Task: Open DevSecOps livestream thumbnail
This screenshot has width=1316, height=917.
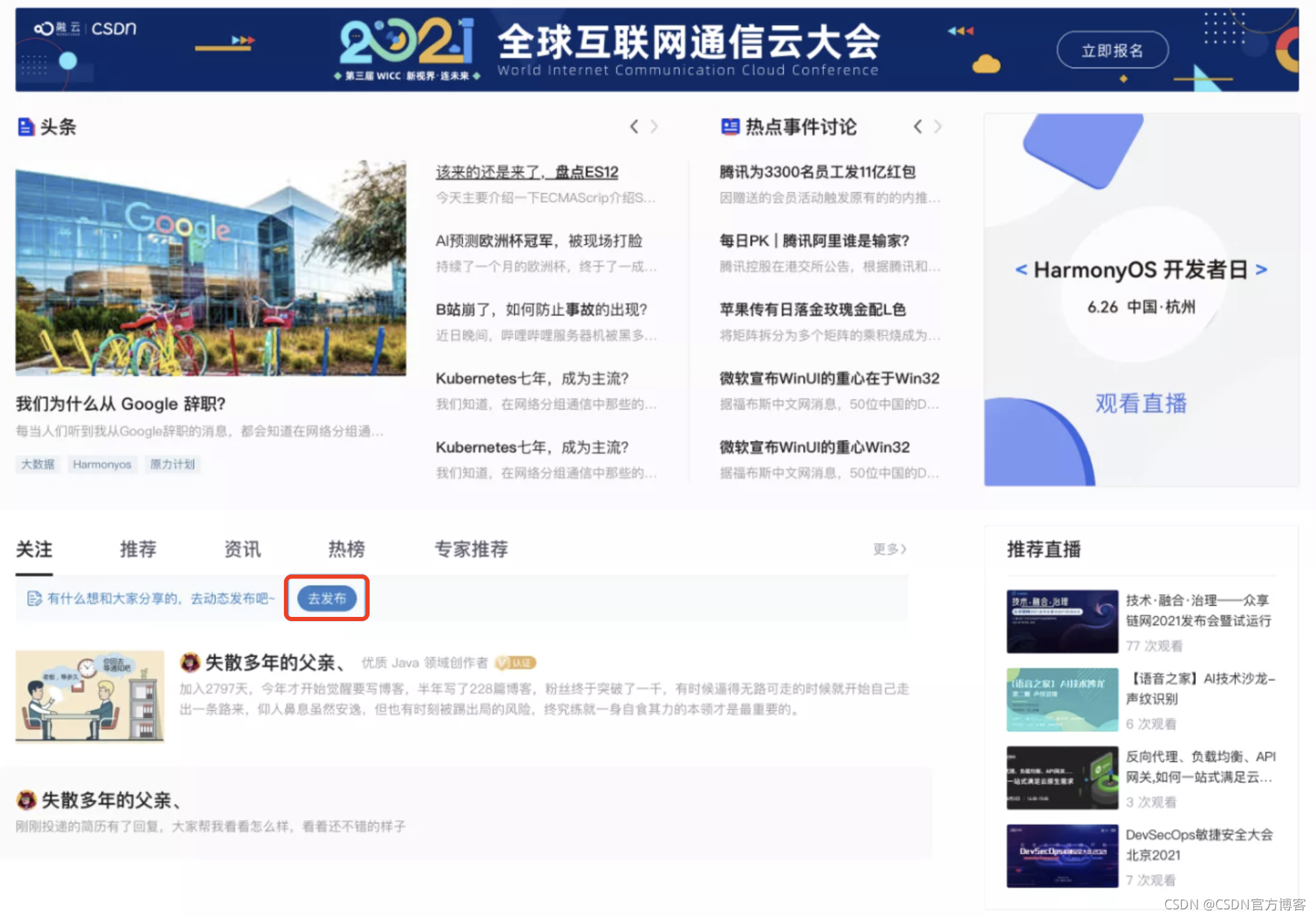Action: tap(1062, 856)
